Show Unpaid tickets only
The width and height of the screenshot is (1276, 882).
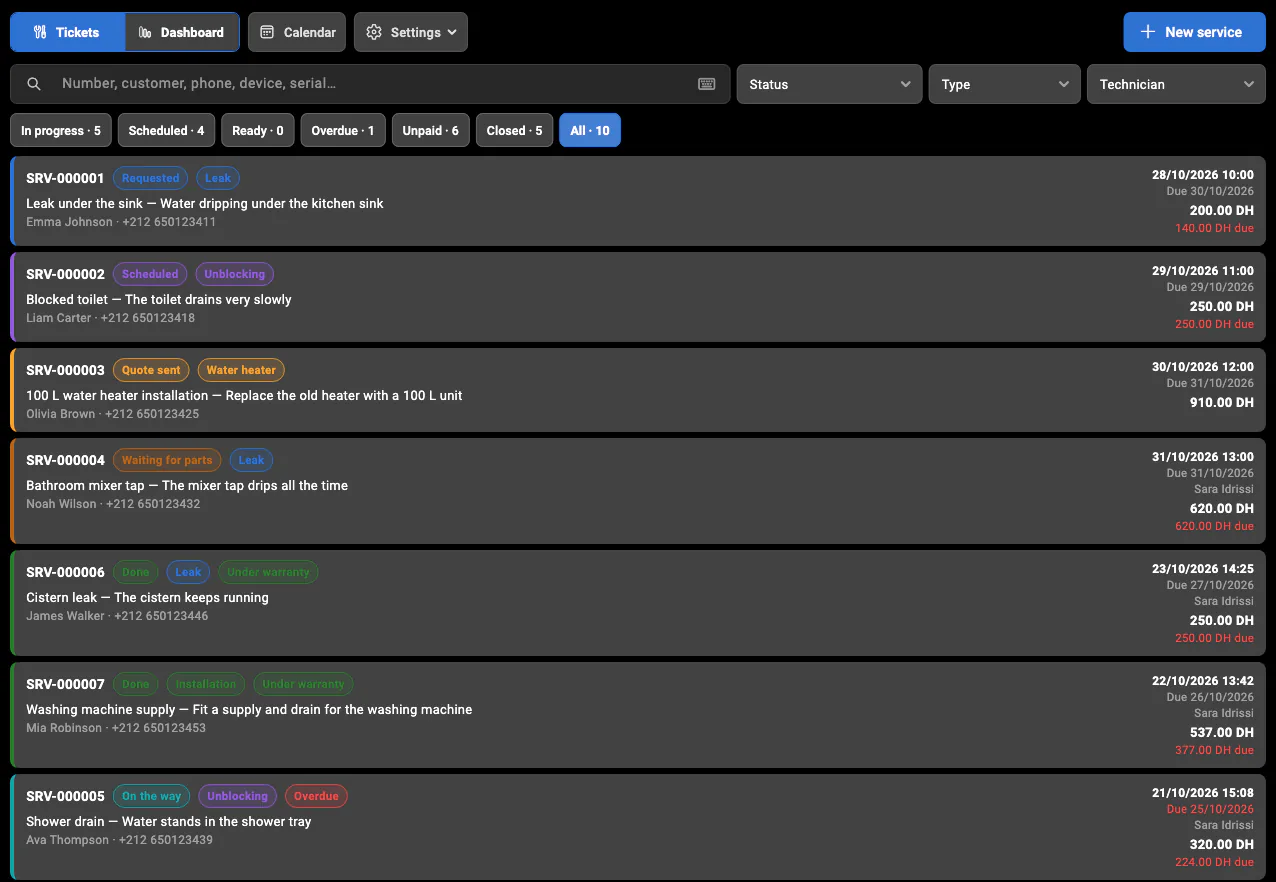pos(431,130)
